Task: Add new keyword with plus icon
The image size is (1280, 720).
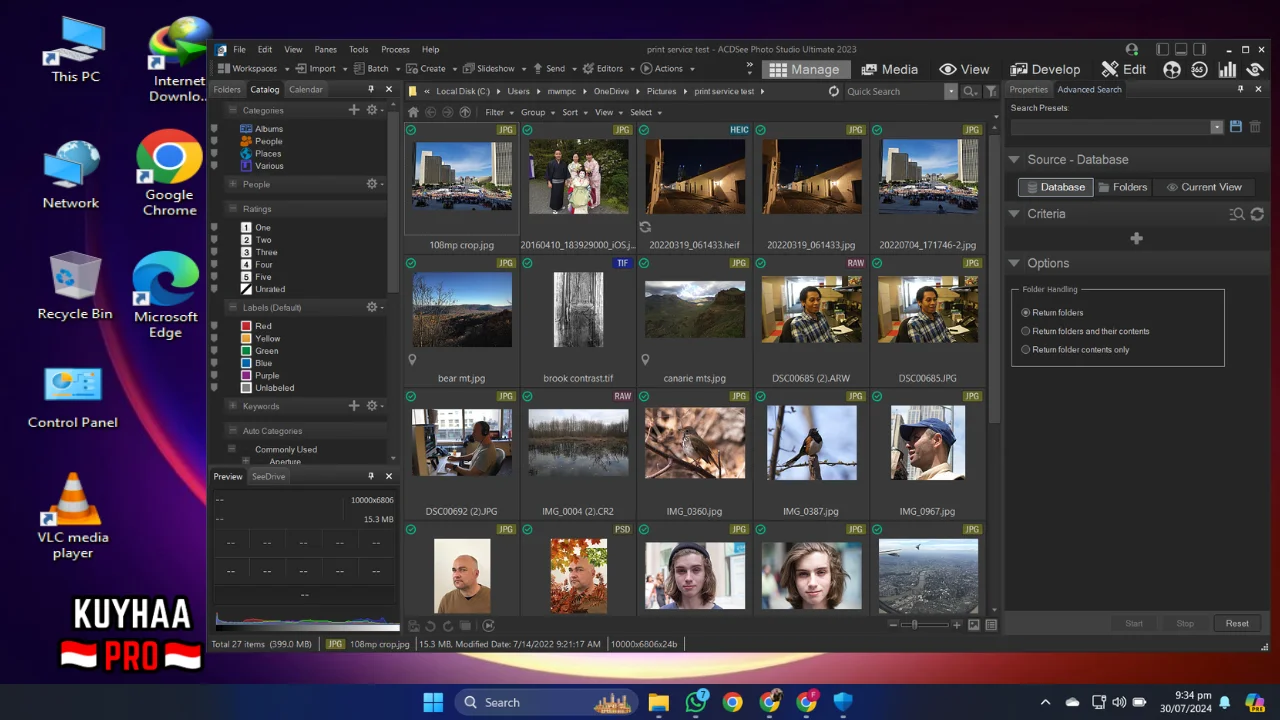Action: tap(353, 406)
